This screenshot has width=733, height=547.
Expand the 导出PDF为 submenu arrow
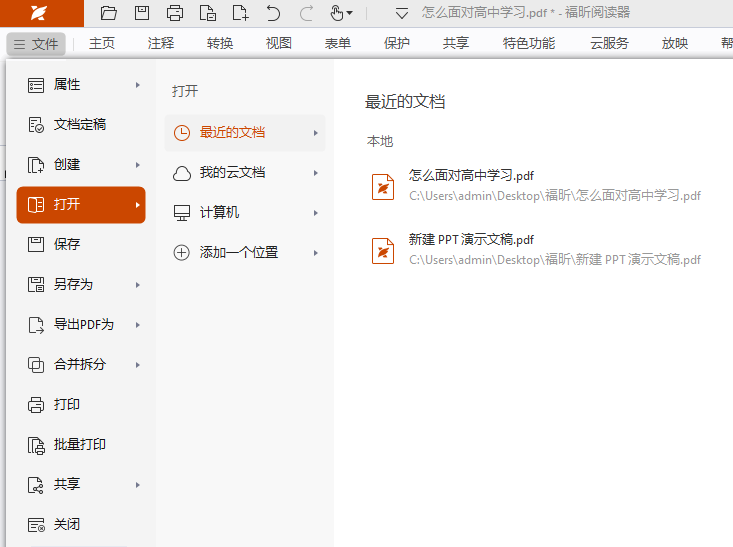pos(137,325)
